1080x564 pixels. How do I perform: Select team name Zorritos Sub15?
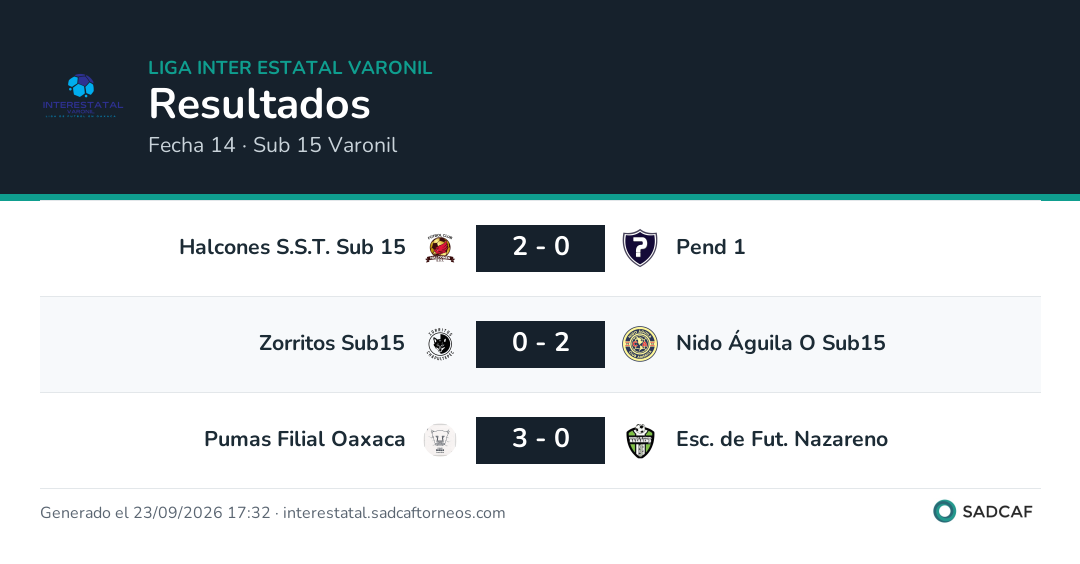(332, 342)
